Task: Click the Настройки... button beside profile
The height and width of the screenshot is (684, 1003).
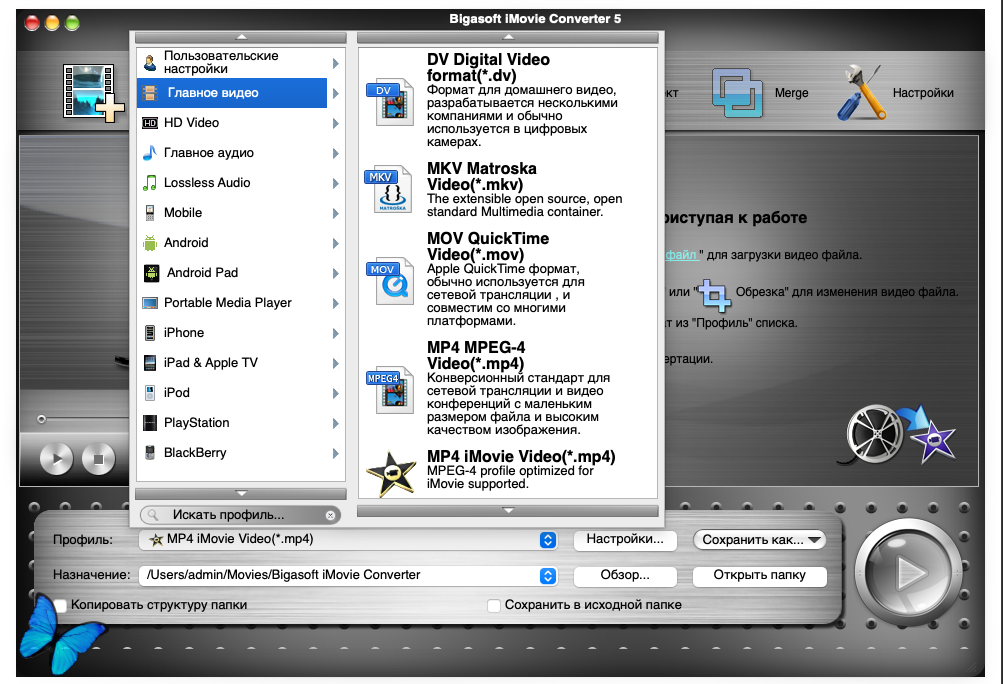Action: [x=625, y=539]
